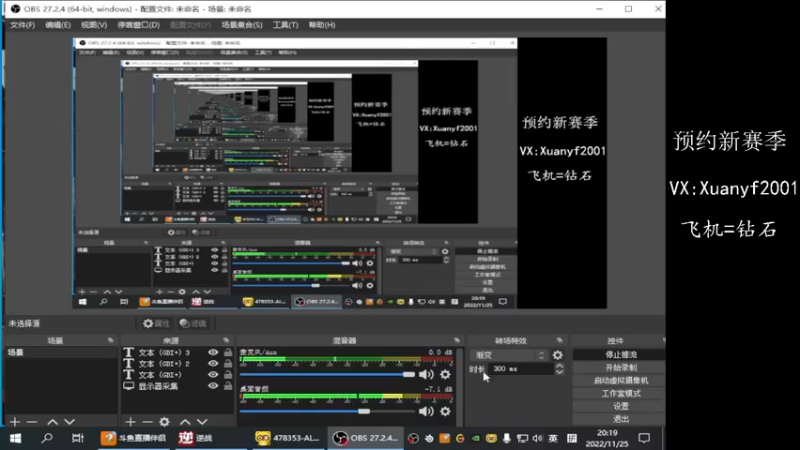Decrease transition duration with down arrow

tap(559, 372)
